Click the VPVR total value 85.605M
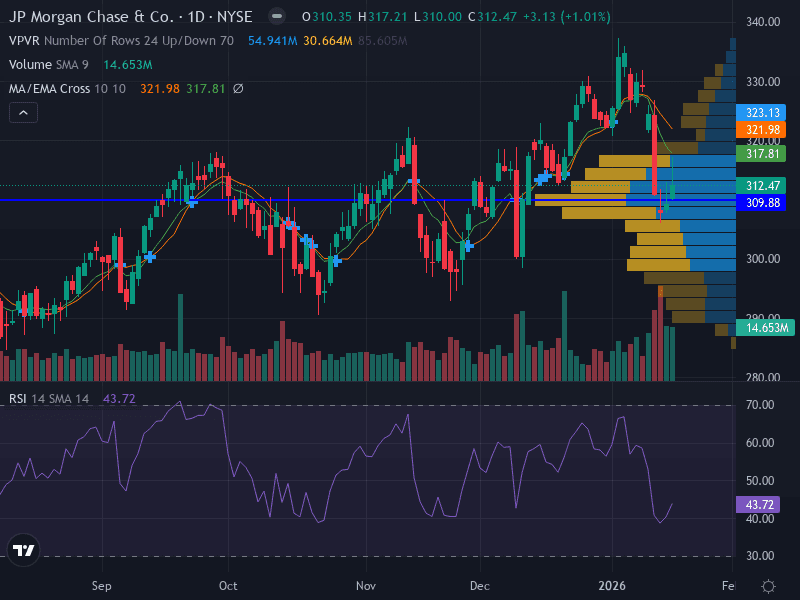 tap(383, 41)
